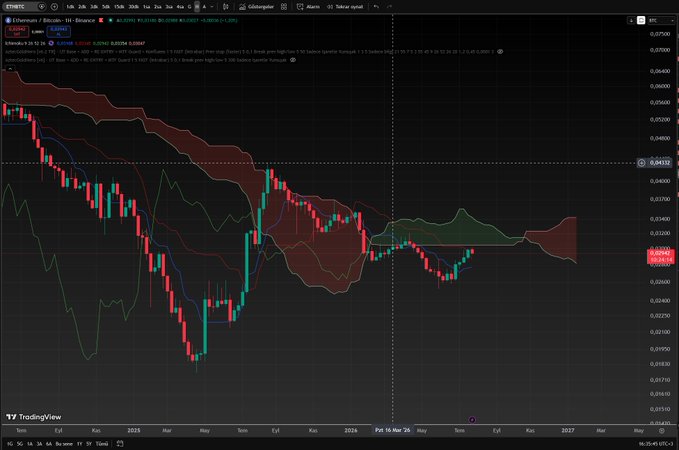Set range to 1G

(x=10, y=444)
